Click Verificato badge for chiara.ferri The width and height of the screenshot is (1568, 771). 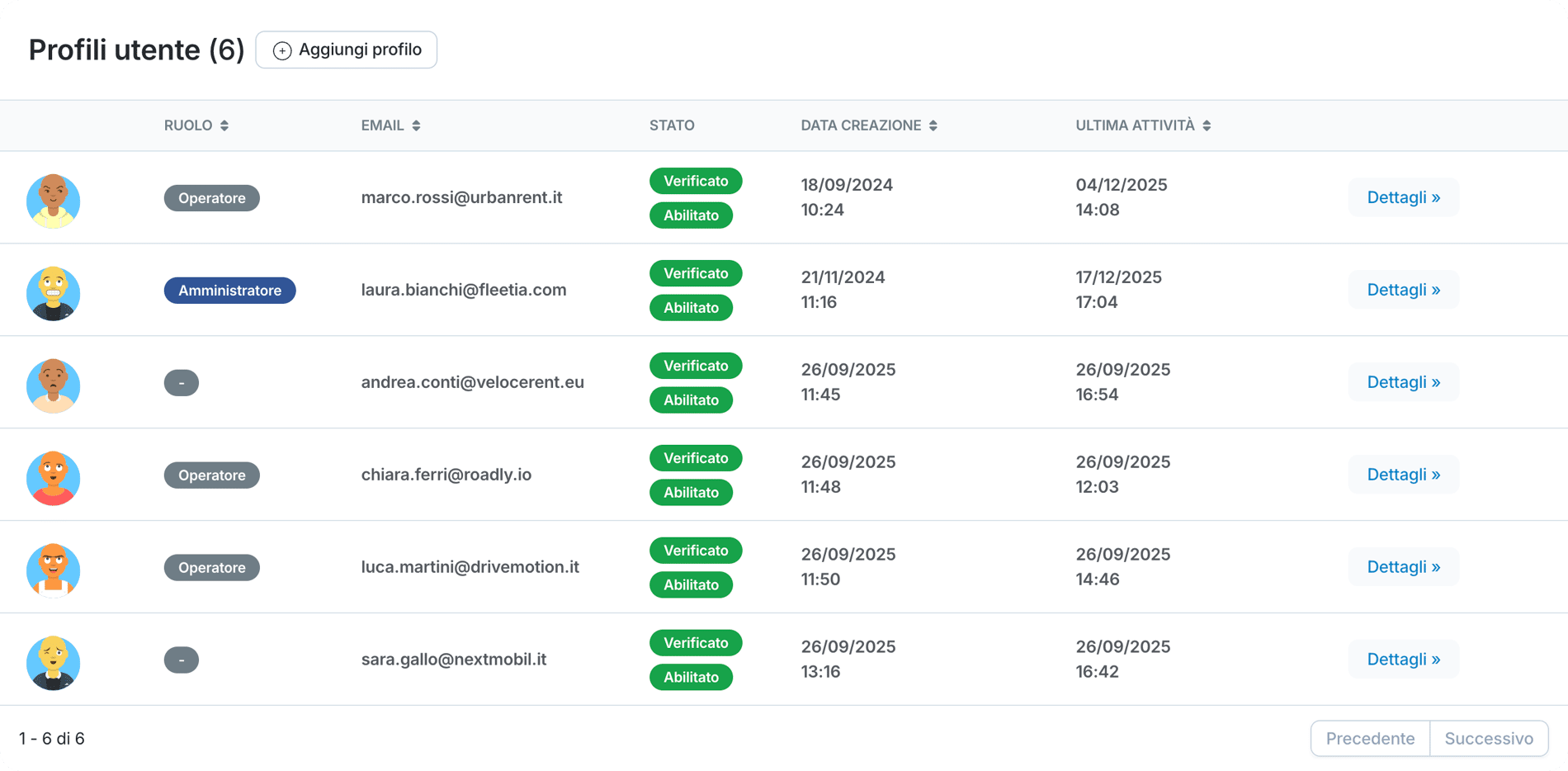point(696,458)
